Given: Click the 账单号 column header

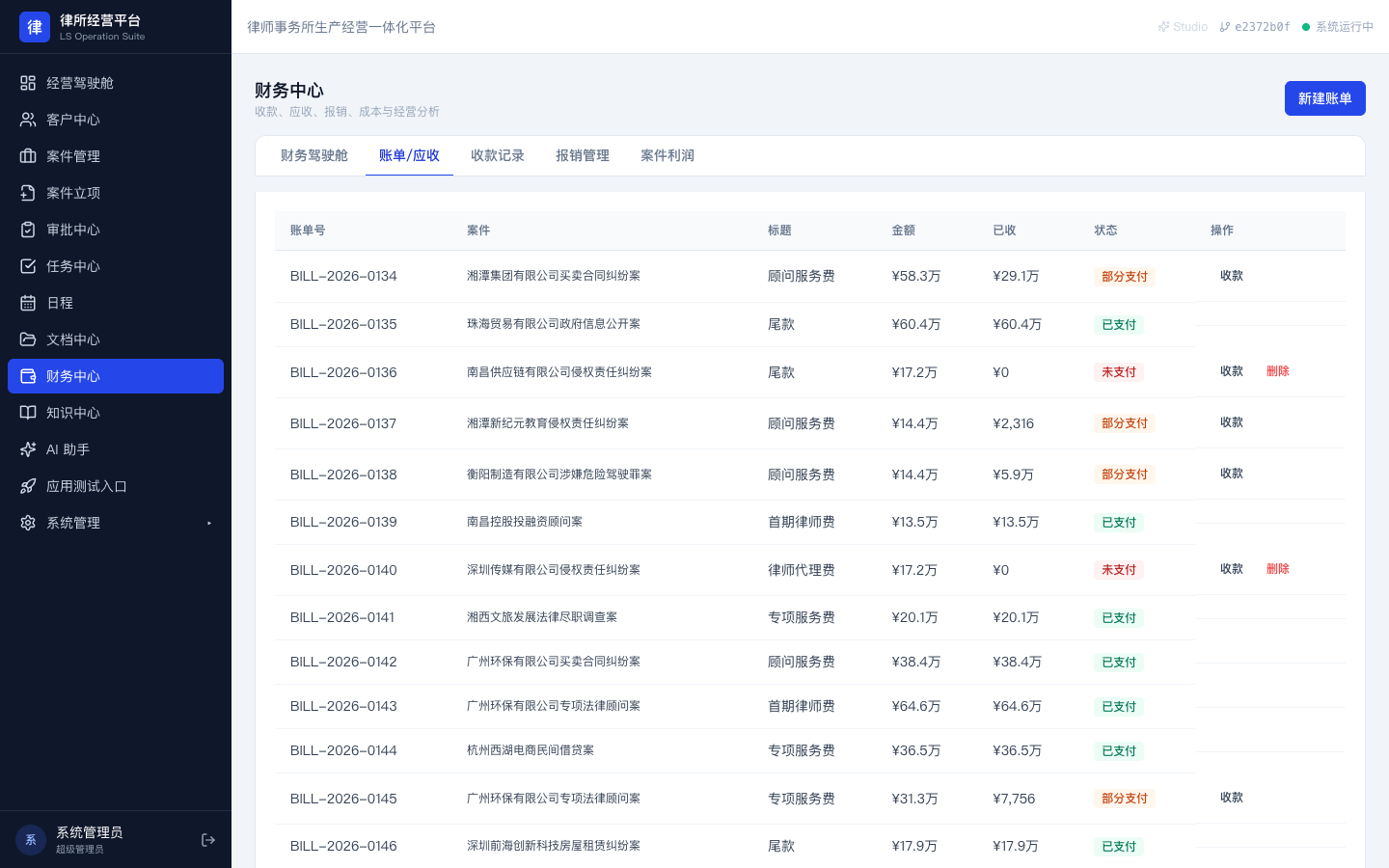Looking at the screenshot, I should pyautogui.click(x=308, y=231).
